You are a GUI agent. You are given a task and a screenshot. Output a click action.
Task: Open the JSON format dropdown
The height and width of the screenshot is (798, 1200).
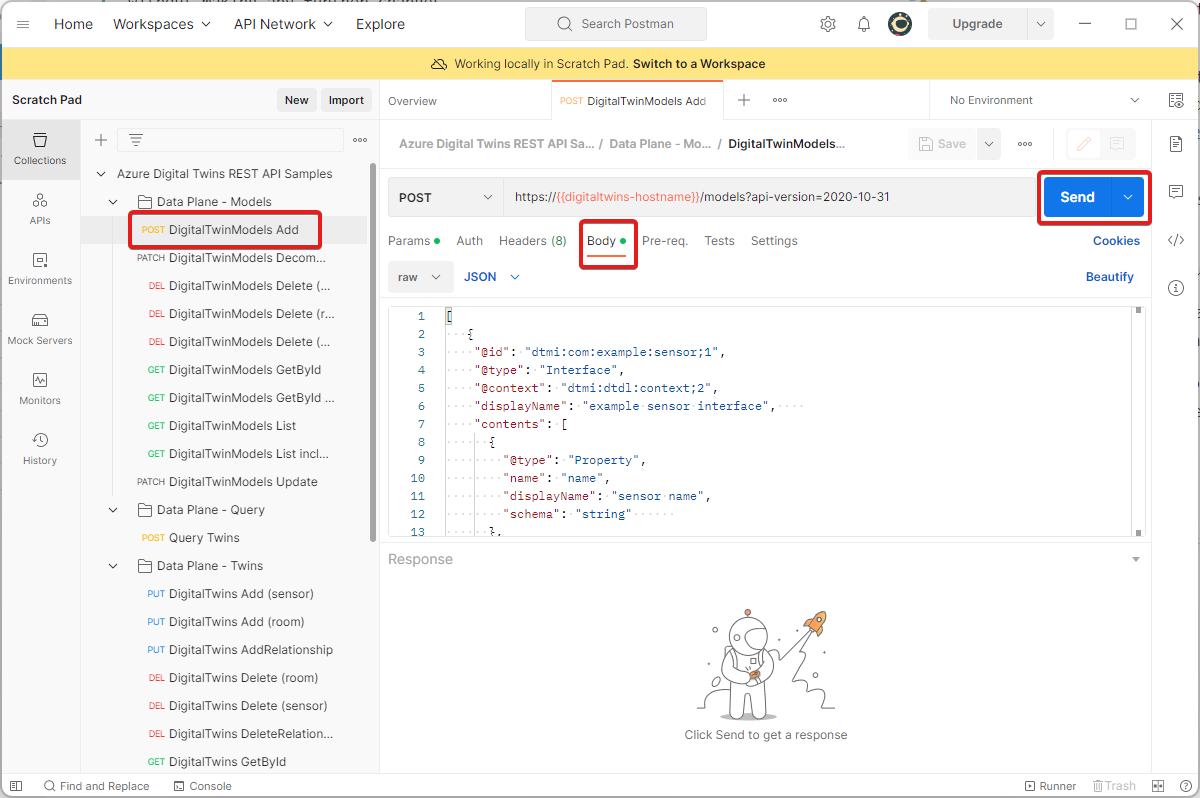492,277
